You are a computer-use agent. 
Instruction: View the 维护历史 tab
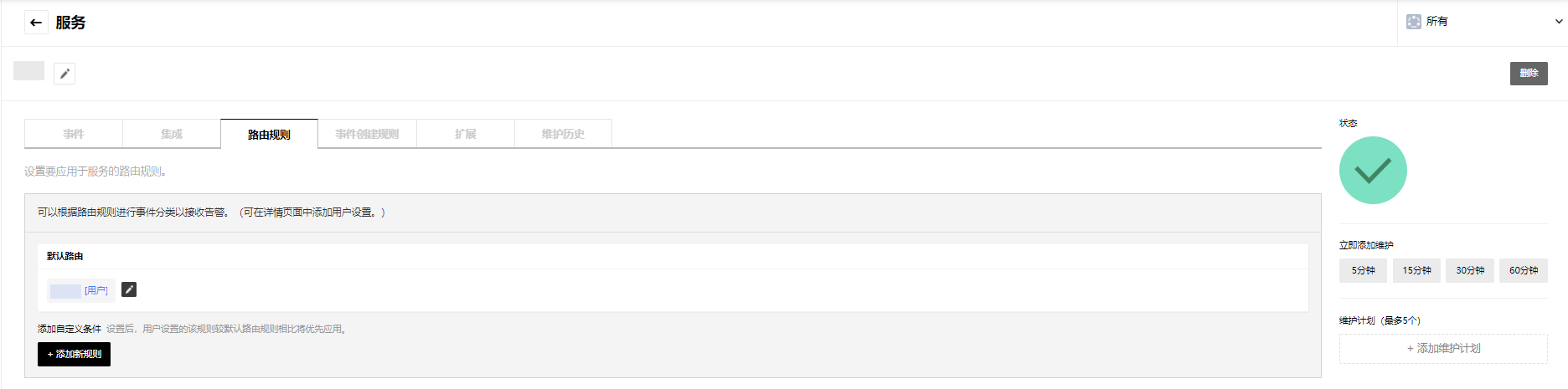(563, 134)
